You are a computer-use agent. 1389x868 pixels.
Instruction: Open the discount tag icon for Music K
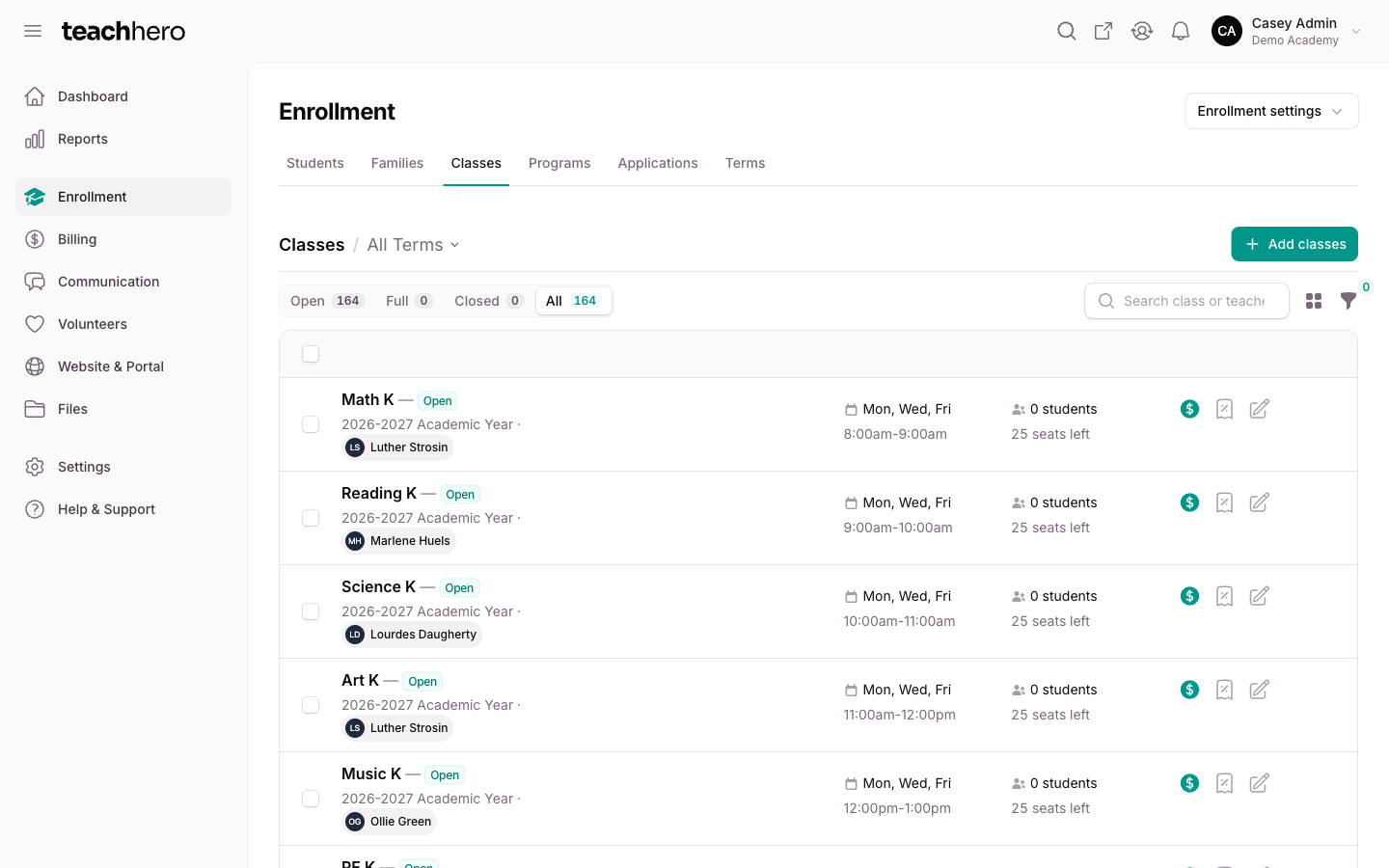(1224, 783)
